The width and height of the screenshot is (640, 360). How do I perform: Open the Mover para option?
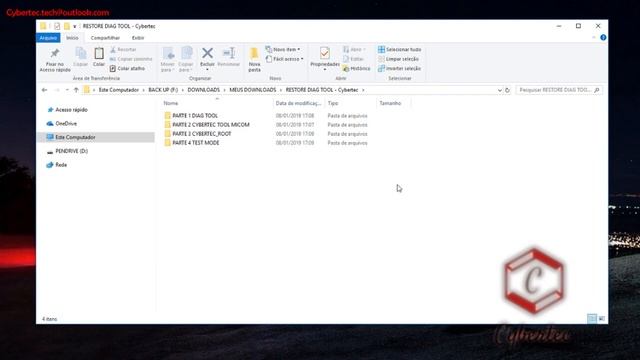pos(168,60)
